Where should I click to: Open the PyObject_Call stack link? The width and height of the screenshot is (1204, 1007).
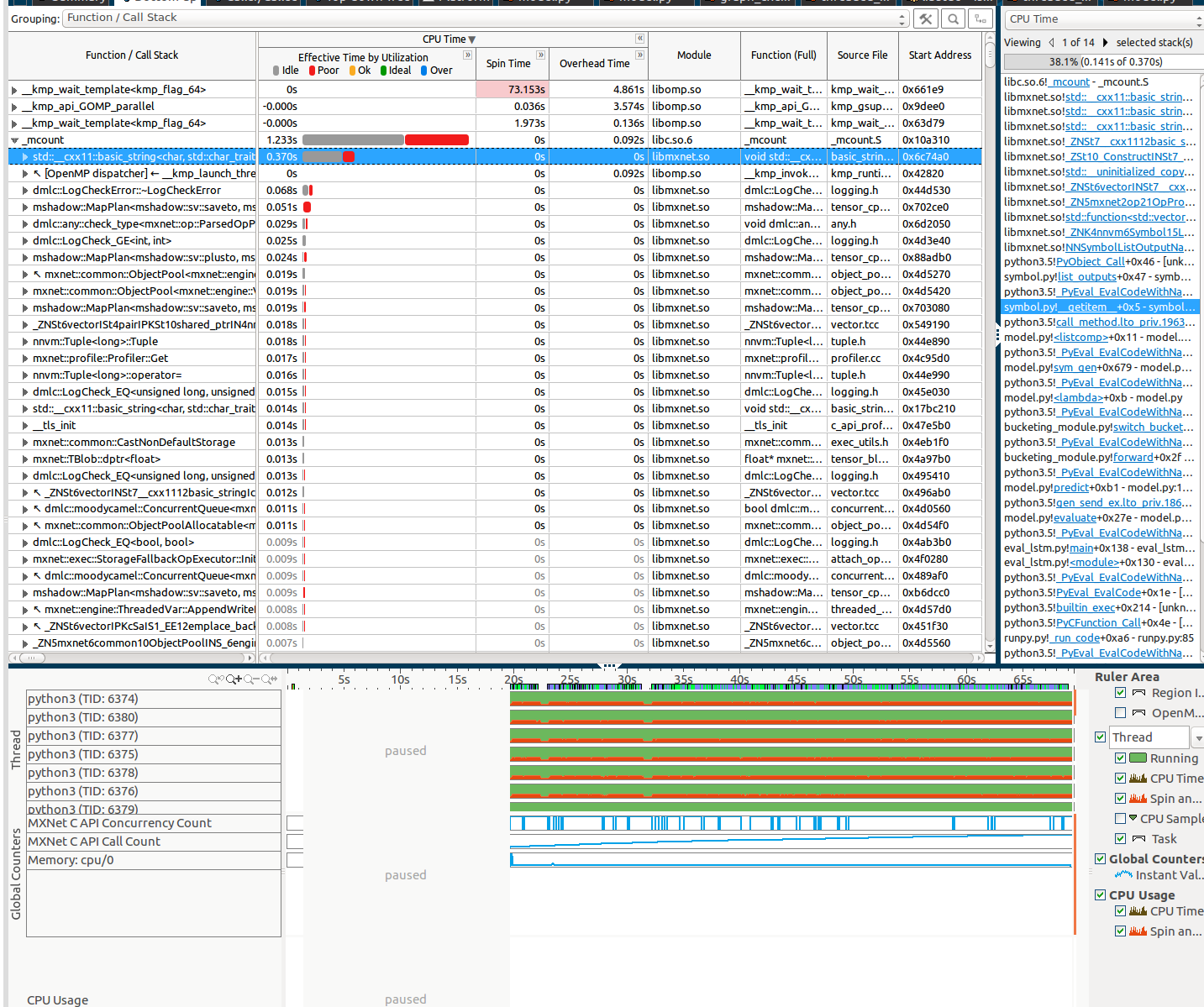pyautogui.click(x=1091, y=262)
